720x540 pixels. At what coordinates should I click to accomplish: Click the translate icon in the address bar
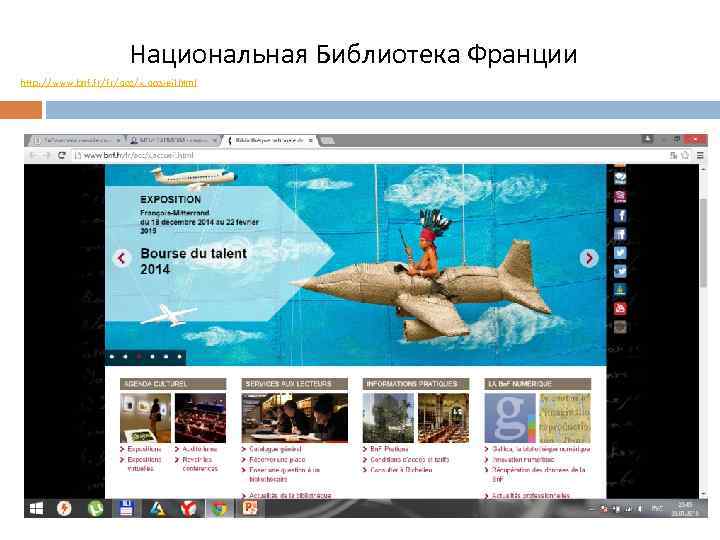(673, 155)
